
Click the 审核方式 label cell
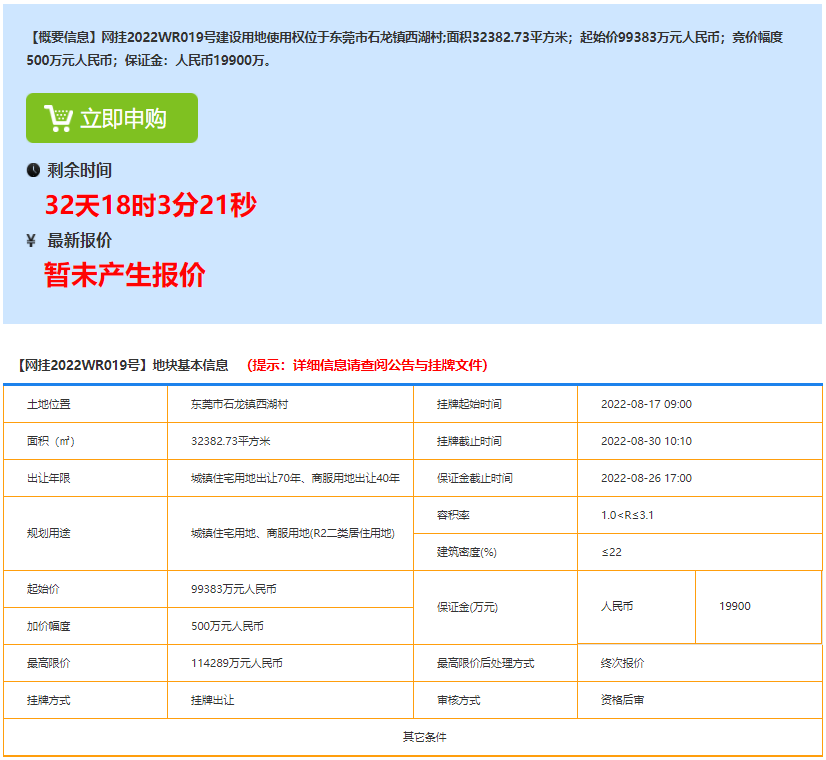tap(495, 700)
